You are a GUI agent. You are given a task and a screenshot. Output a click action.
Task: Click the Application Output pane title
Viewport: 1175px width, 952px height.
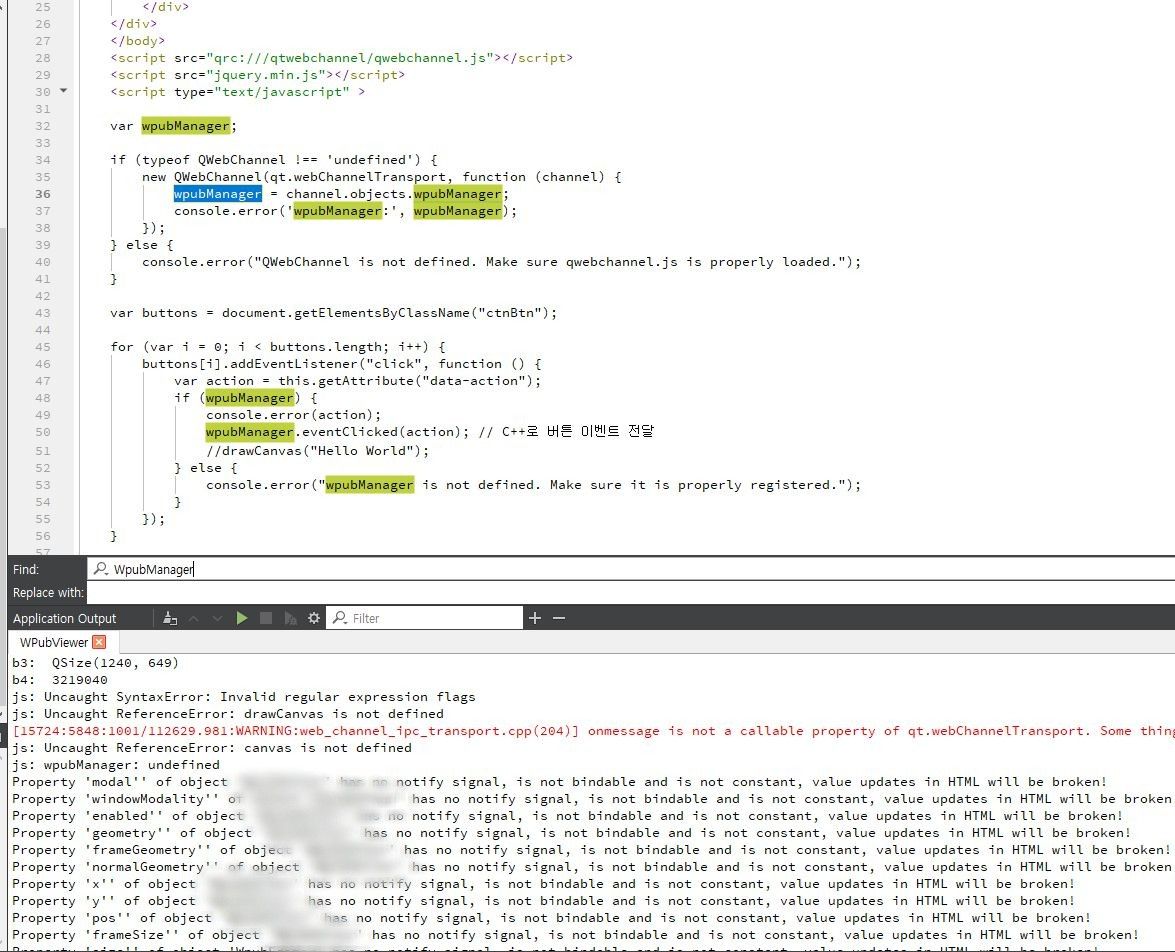click(64, 618)
